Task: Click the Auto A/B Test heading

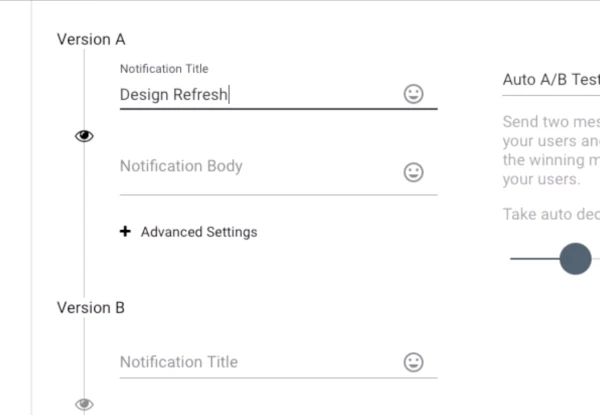Action: 550,79
